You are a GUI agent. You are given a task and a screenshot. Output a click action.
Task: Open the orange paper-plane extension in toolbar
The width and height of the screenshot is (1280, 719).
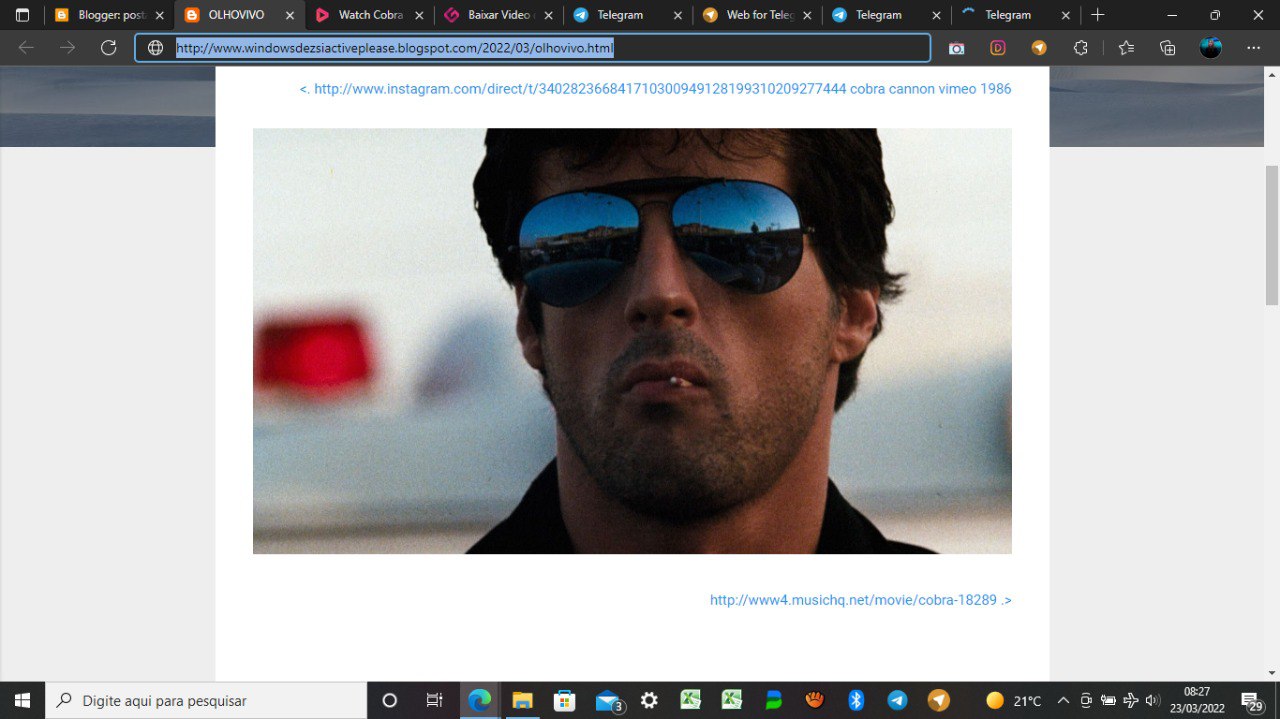pyautogui.click(x=1039, y=48)
